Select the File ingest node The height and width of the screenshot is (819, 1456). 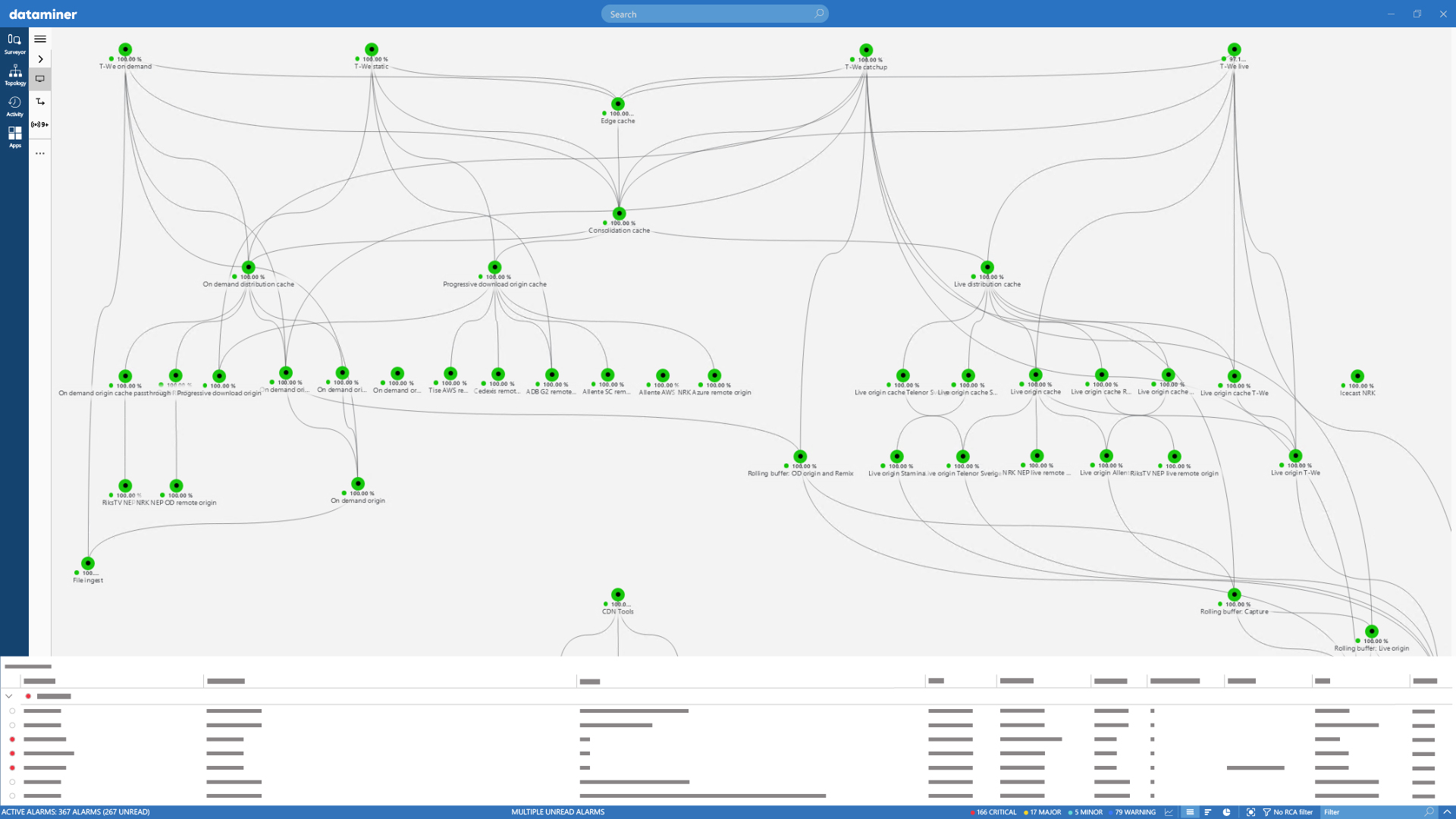coord(88,563)
